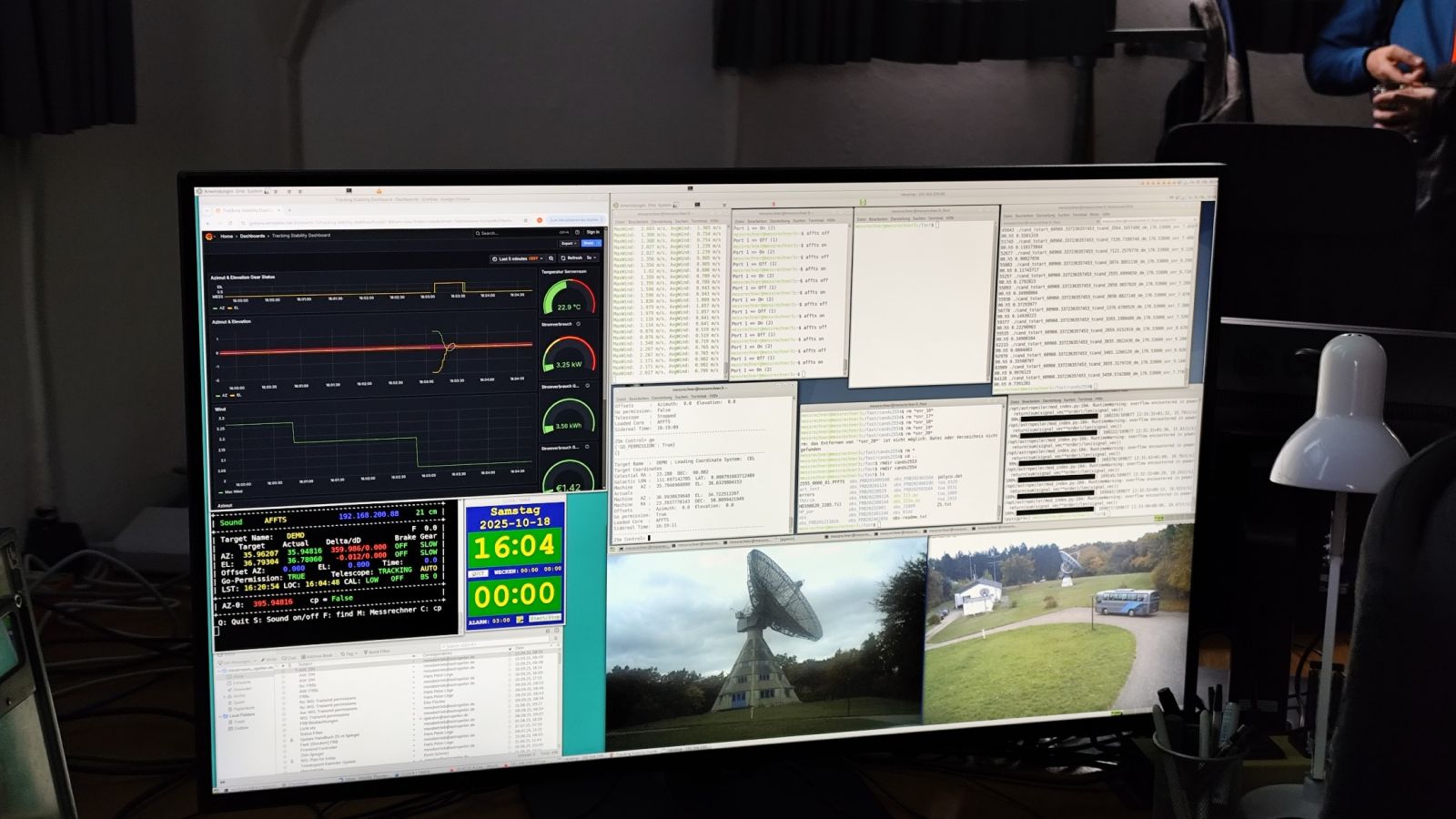Click the Grafana logo icon
Viewport: 1456px width, 819px height.
pyautogui.click(x=208, y=236)
